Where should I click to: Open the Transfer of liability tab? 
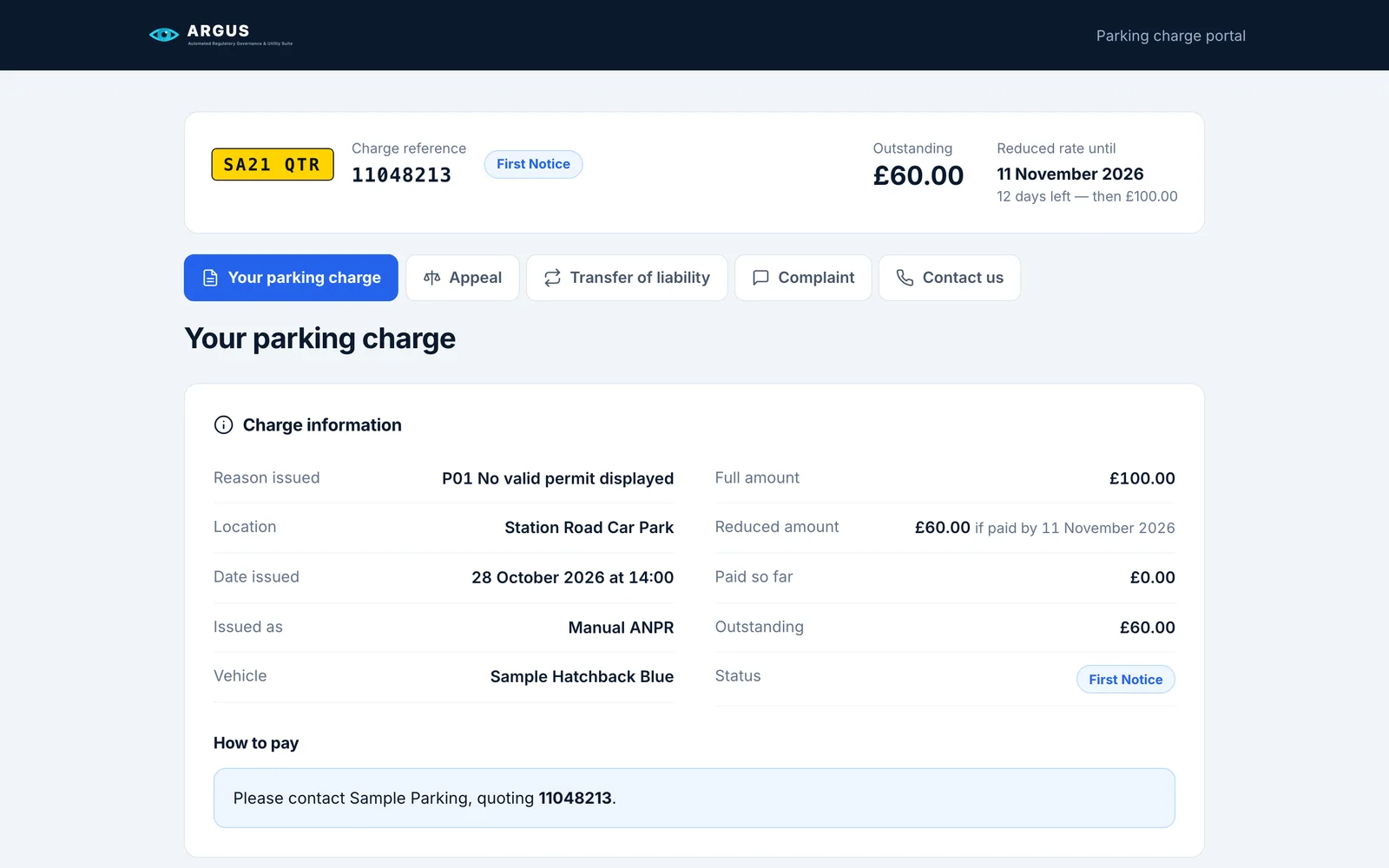[627, 278]
